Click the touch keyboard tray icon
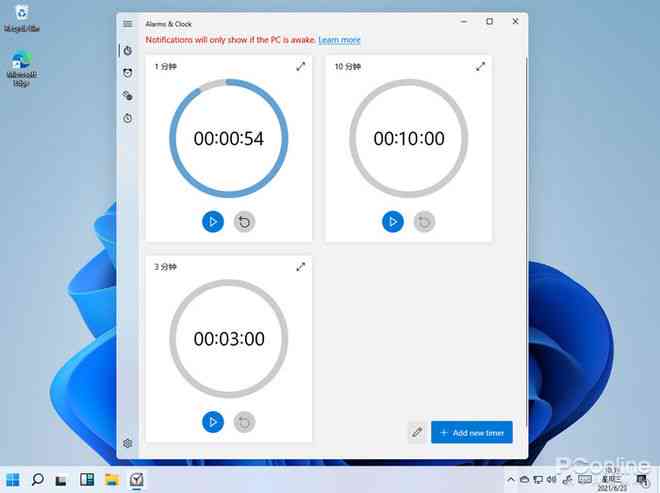Image resolution: width=660 pixels, height=493 pixels. [x=585, y=479]
